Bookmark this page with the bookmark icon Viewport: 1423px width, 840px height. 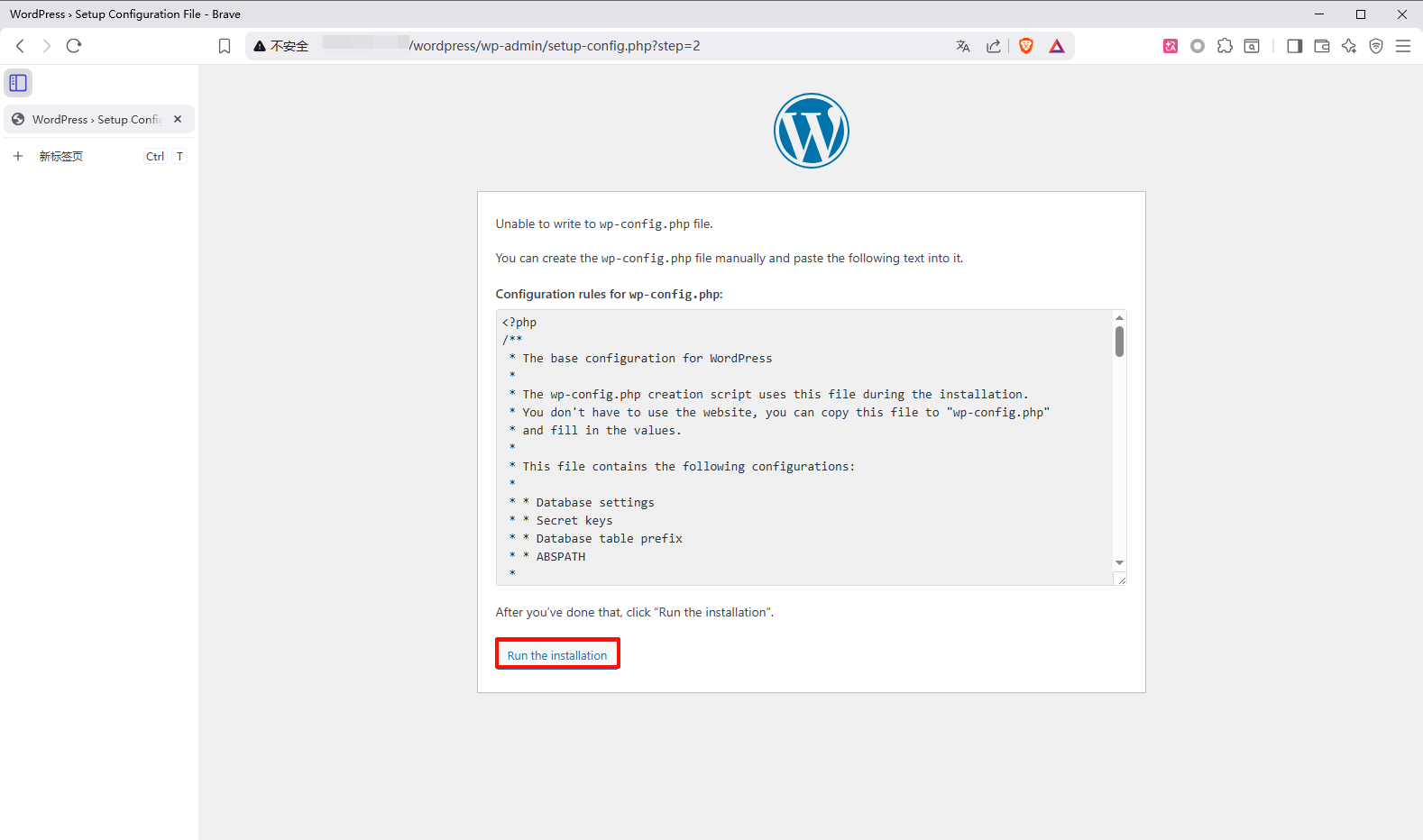point(225,46)
